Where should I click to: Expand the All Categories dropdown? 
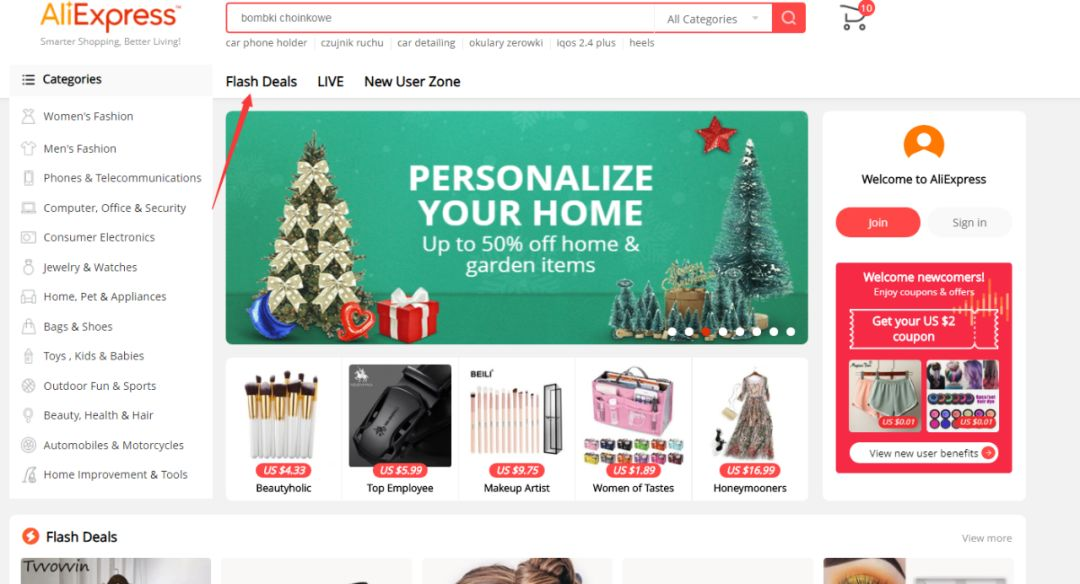pyautogui.click(x=713, y=19)
